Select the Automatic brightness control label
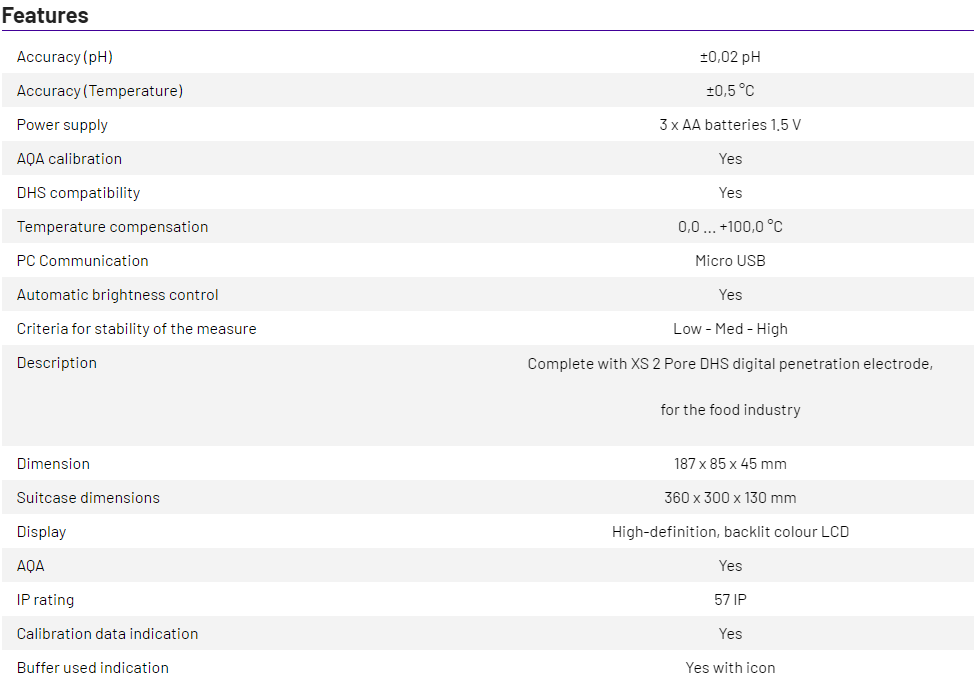The image size is (976, 684). click(117, 295)
